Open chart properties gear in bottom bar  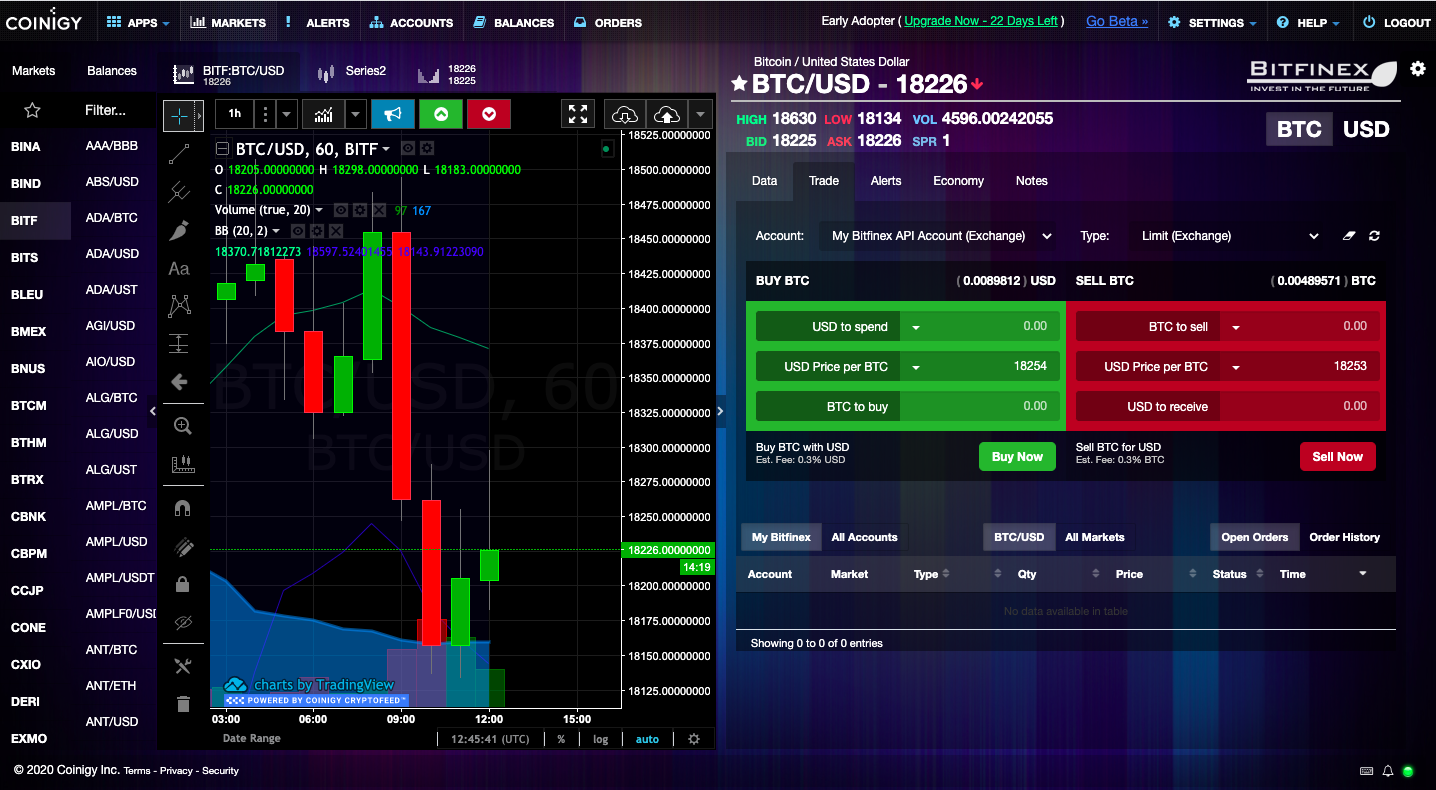pos(694,739)
